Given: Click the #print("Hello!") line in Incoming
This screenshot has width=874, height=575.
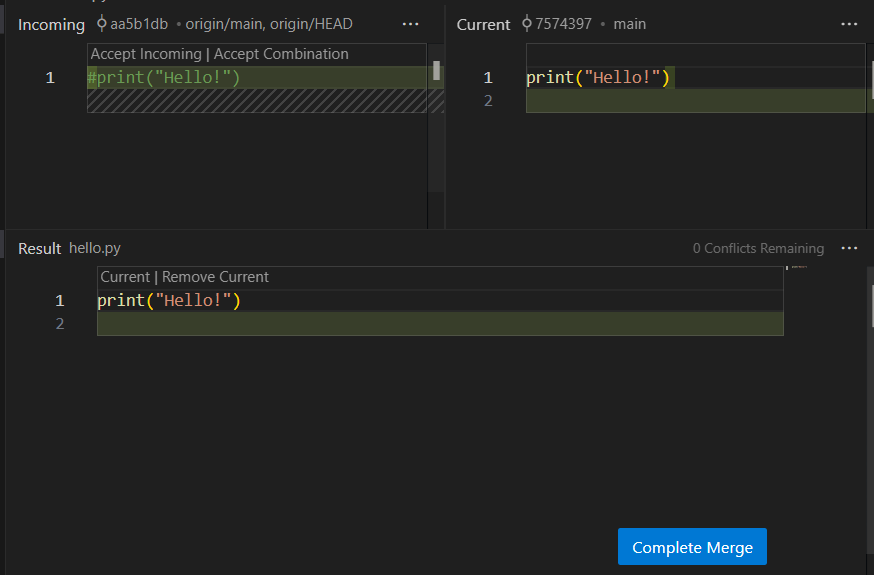Looking at the screenshot, I should pos(163,77).
